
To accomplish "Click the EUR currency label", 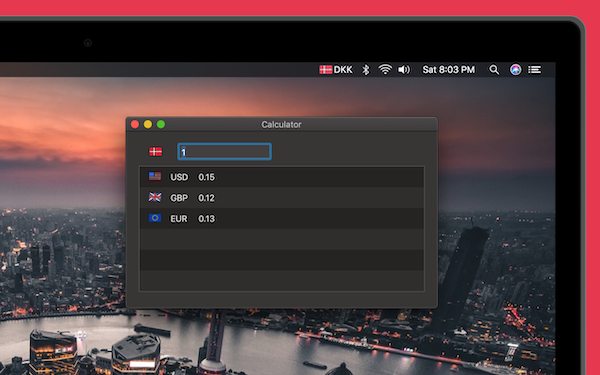I will [x=179, y=218].
